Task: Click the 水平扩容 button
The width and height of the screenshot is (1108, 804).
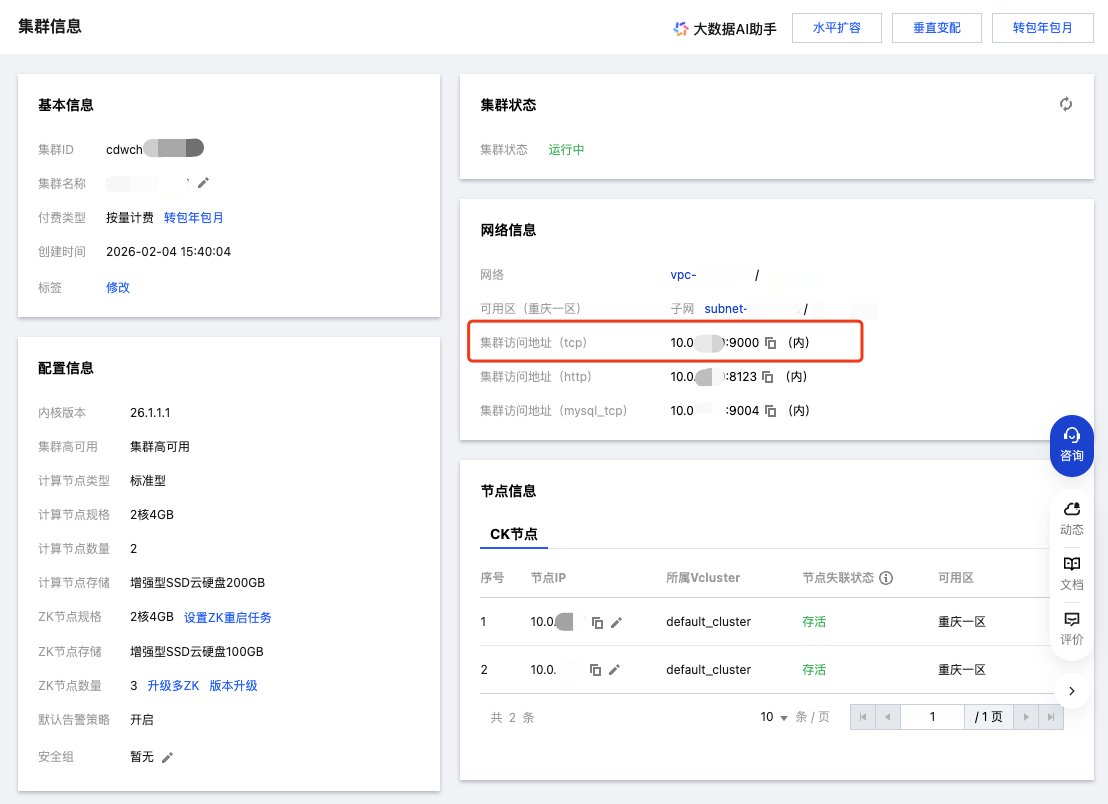Action: [837, 28]
